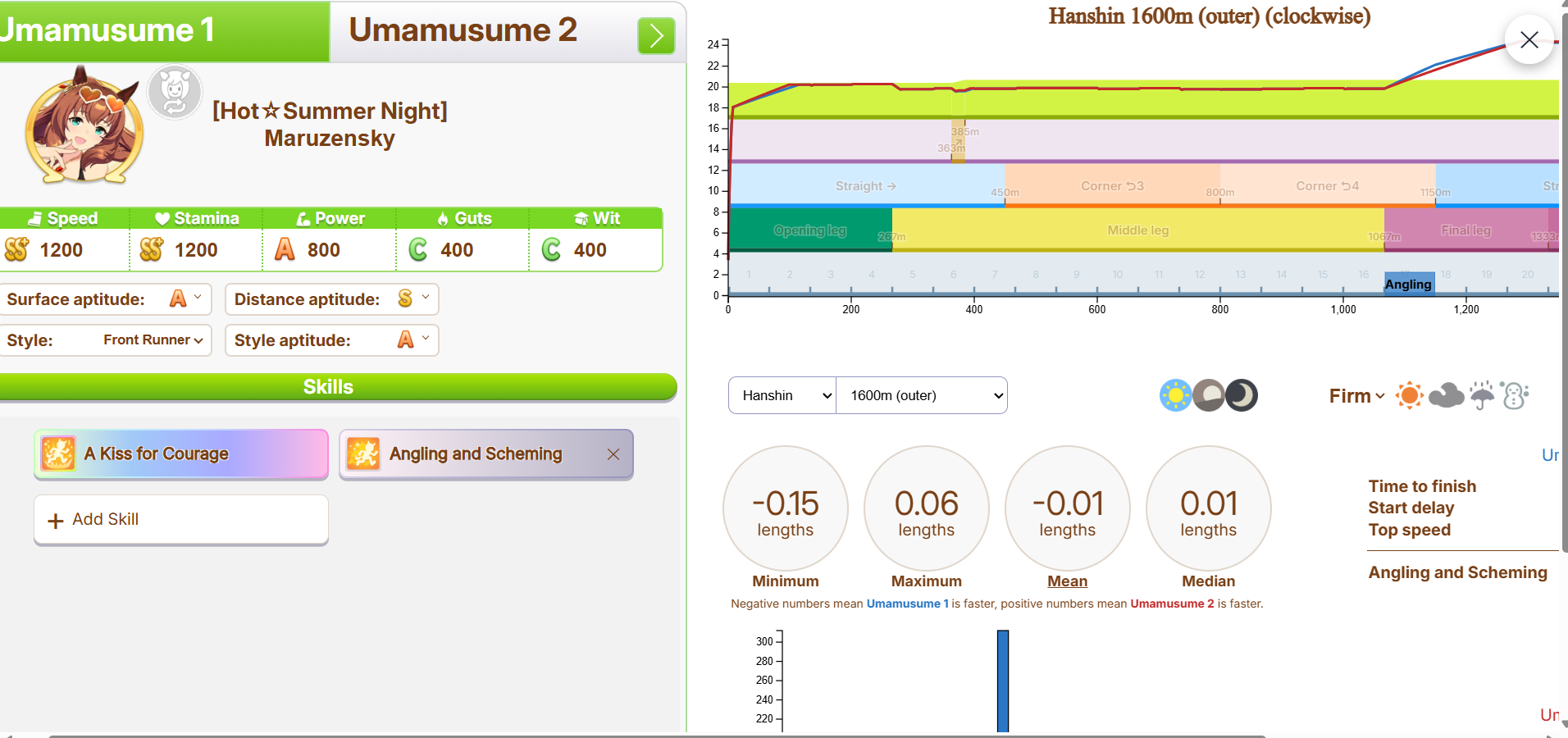Viewport: 1568px width, 738px height.
Task: Click the A Kiss for Courage skill icon
Action: (58, 453)
